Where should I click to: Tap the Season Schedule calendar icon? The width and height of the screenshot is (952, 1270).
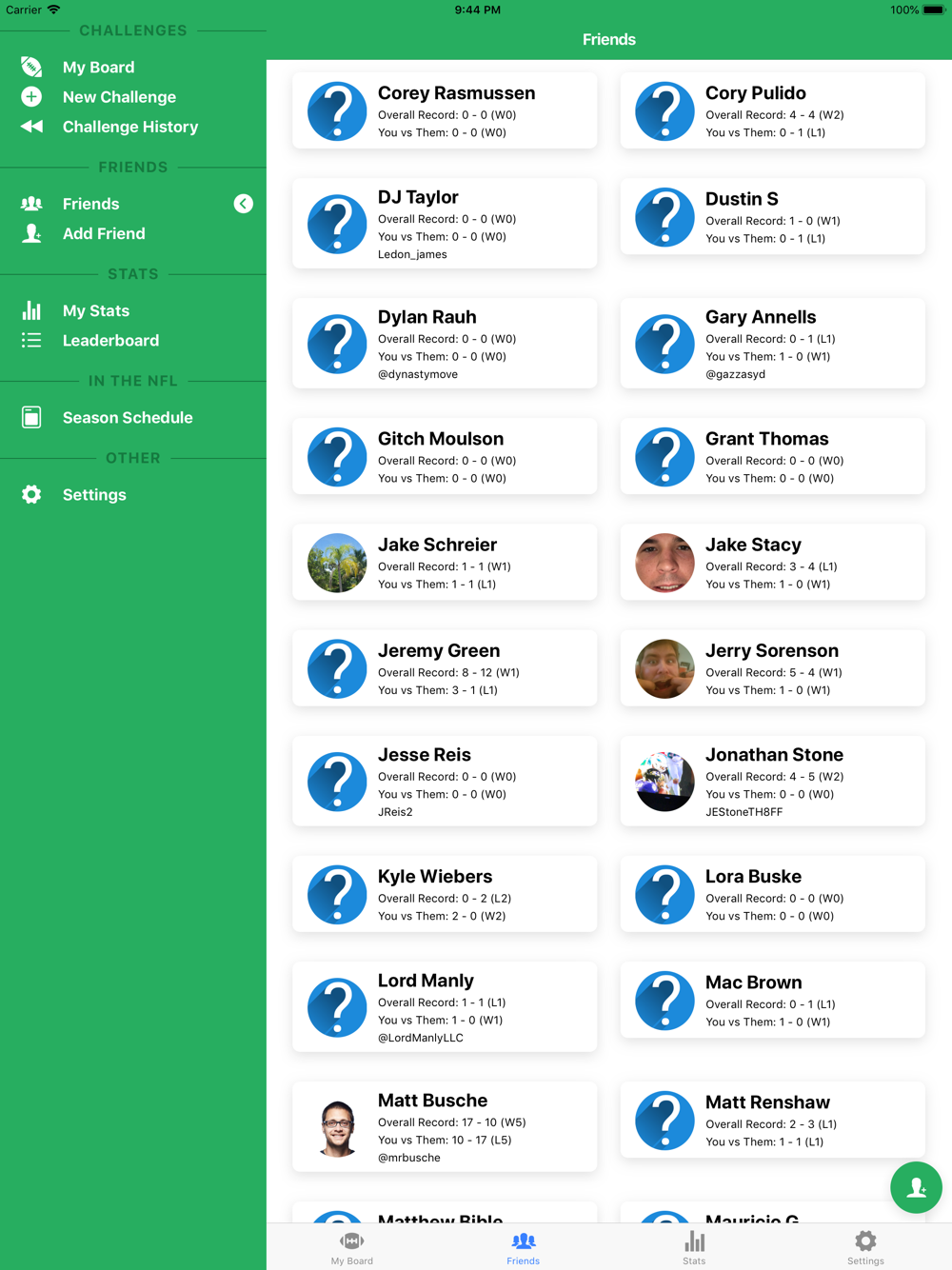(31, 417)
